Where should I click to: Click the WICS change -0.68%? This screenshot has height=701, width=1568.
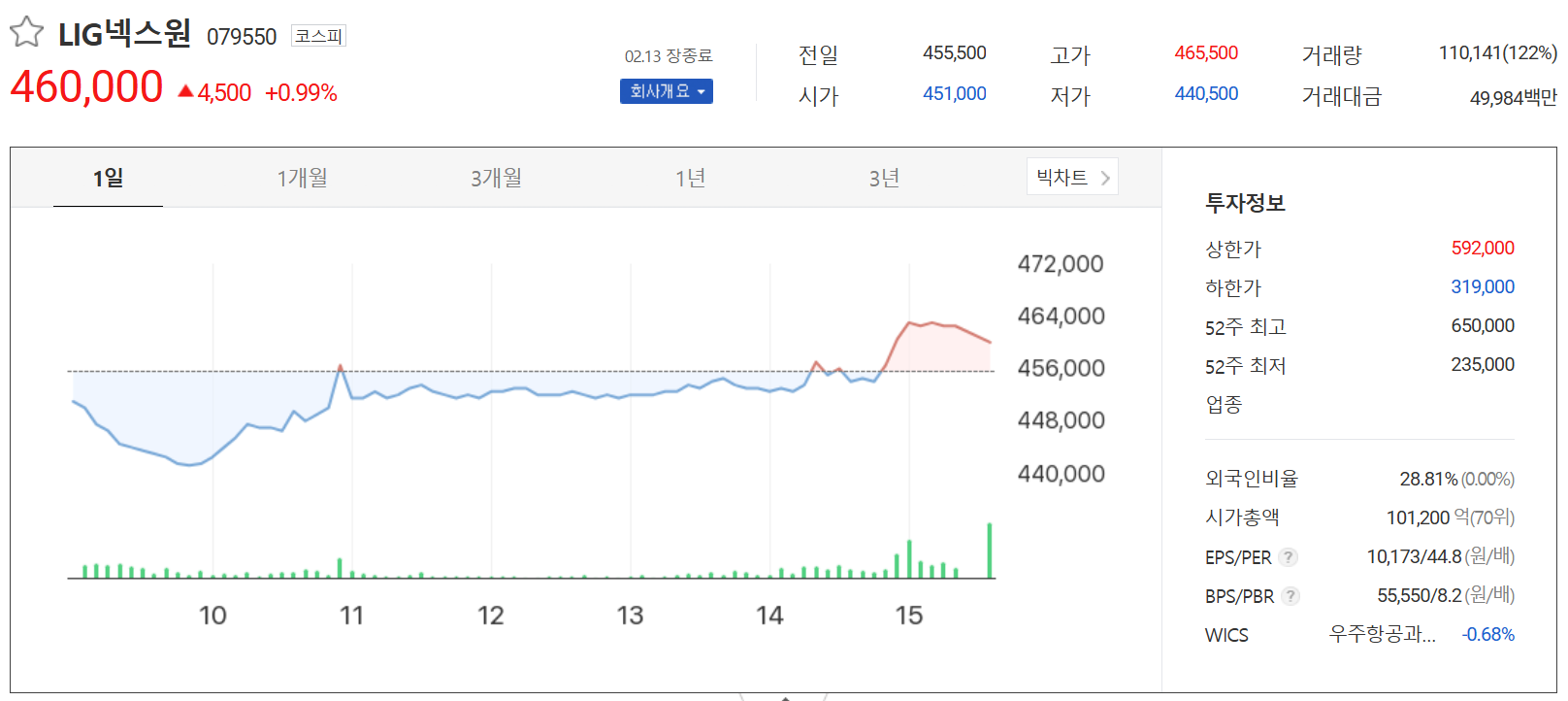click(x=1488, y=635)
